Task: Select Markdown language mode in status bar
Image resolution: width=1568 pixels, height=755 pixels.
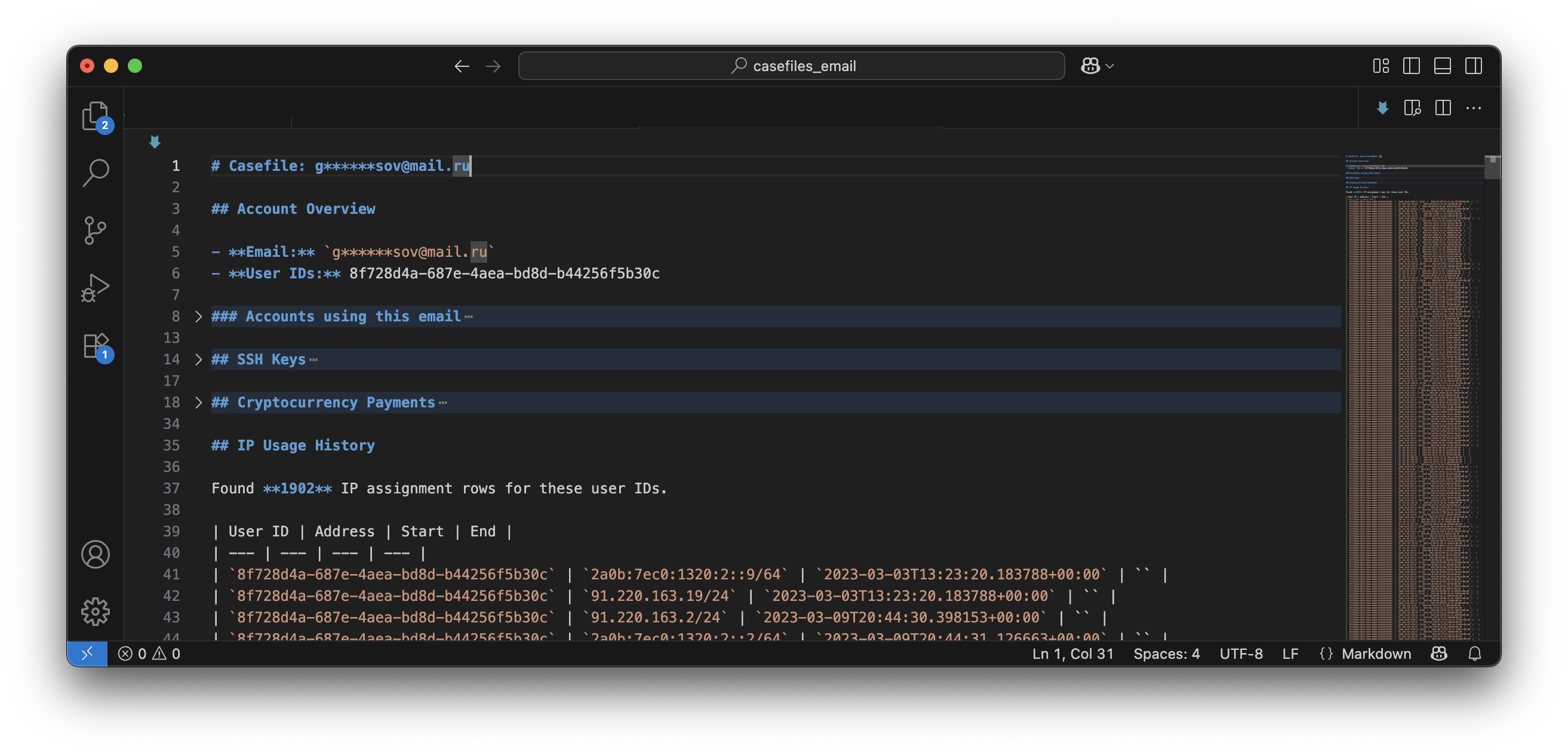Action: 1376,653
